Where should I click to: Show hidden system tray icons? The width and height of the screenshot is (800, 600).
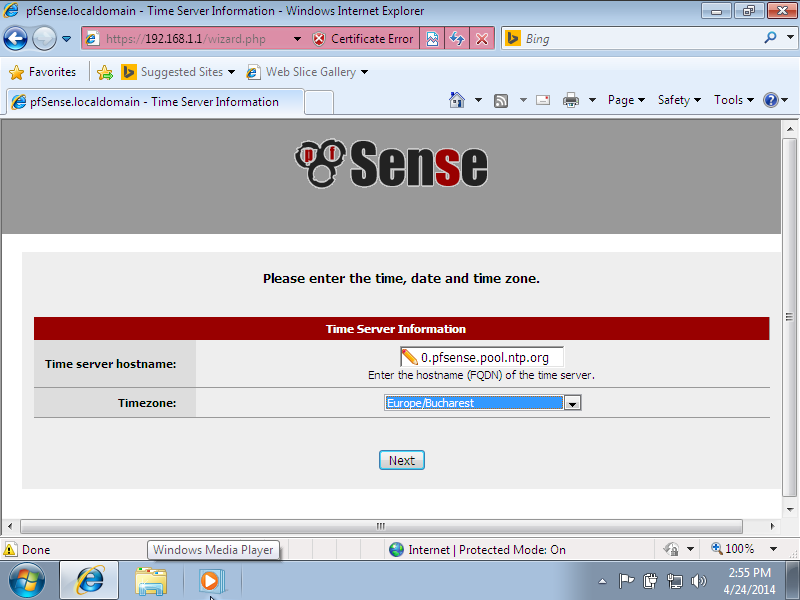(603, 581)
